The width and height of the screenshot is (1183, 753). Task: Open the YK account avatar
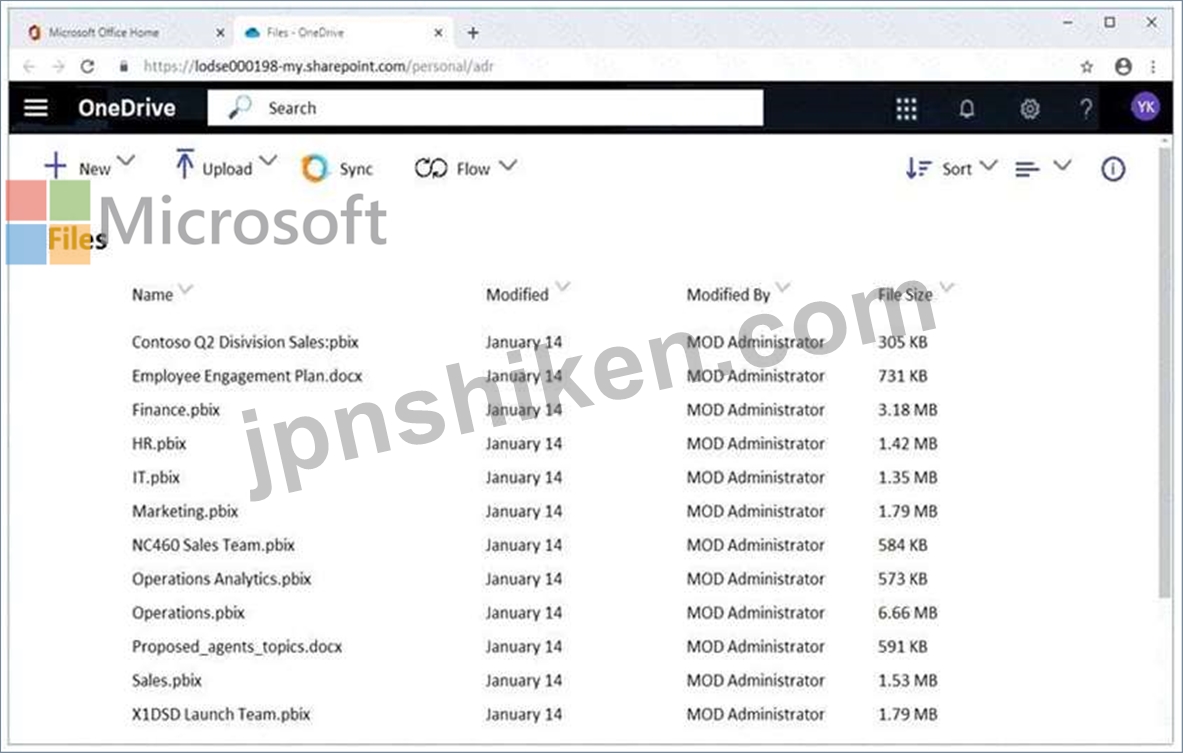tap(1145, 107)
